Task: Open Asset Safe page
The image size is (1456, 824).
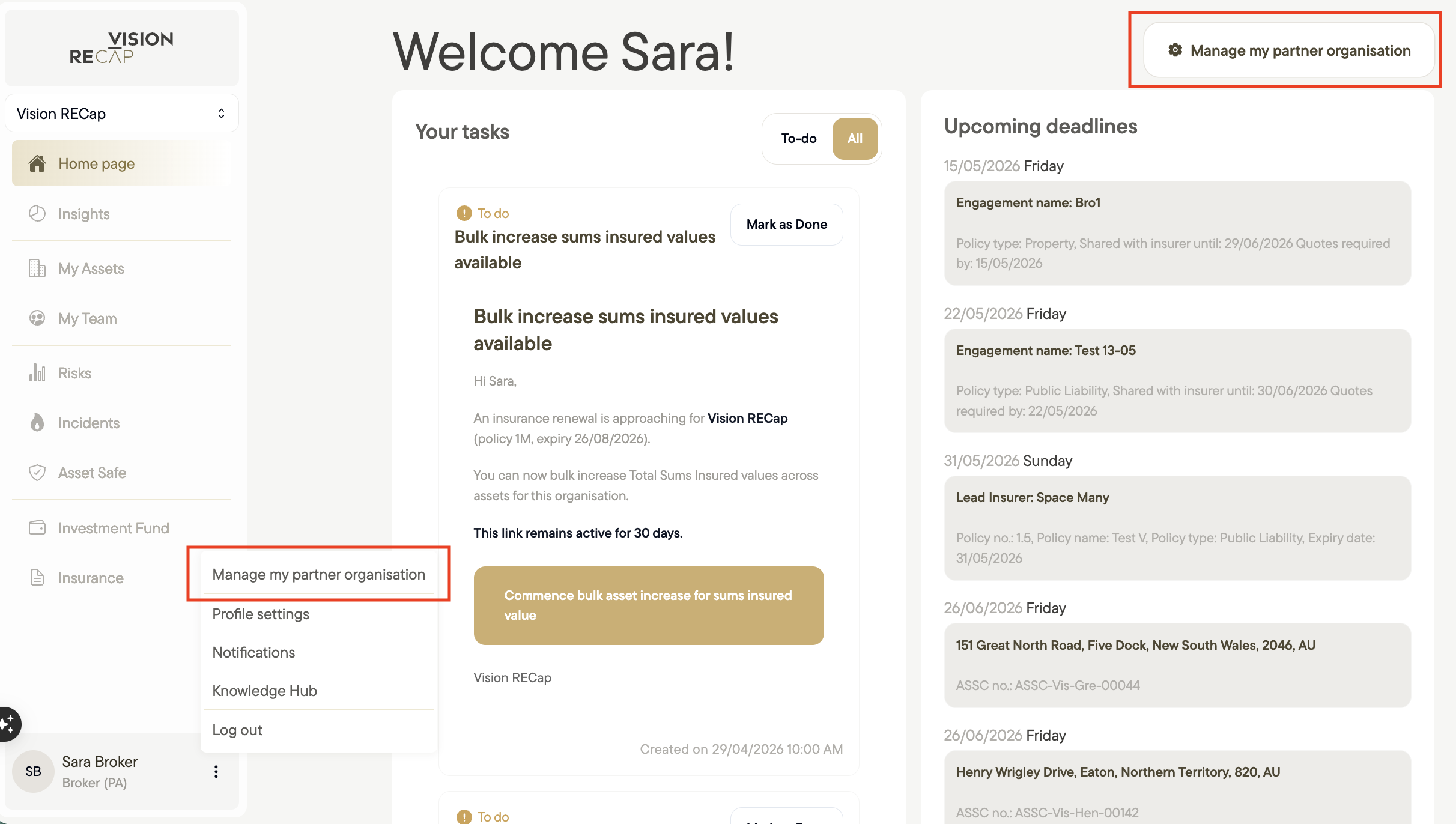Action: (x=122, y=473)
